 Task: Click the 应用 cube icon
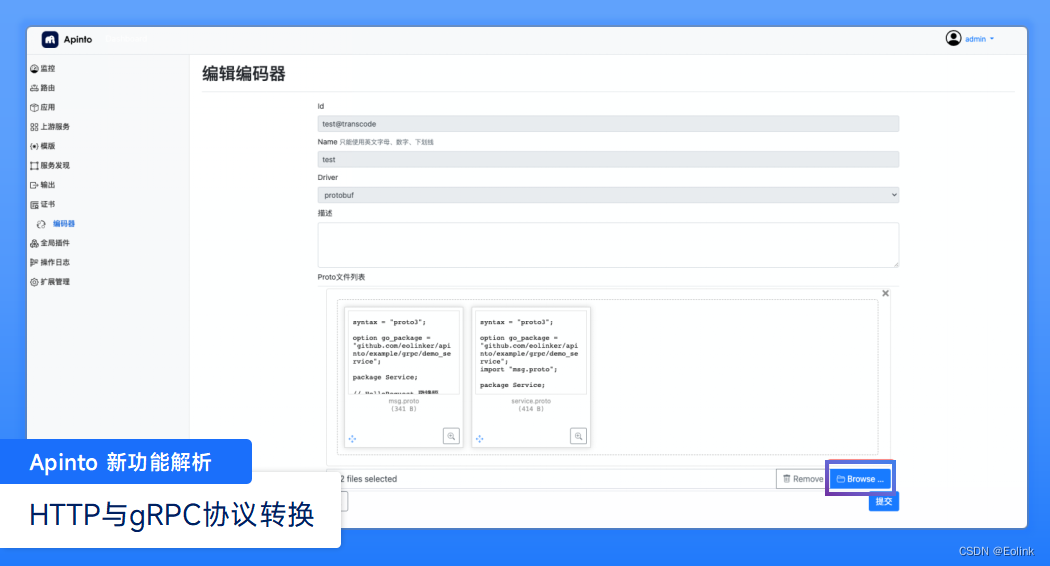[34, 108]
